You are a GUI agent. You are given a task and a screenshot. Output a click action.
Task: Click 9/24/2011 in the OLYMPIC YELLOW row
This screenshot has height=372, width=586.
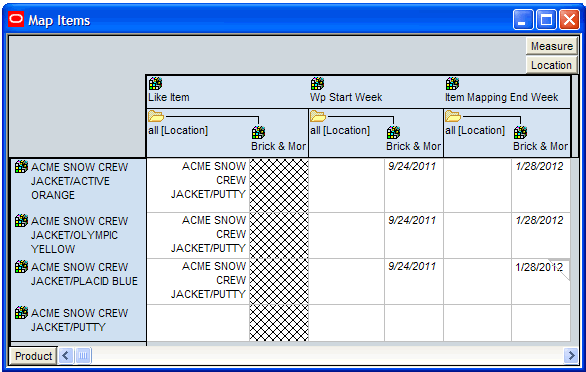[412, 220]
